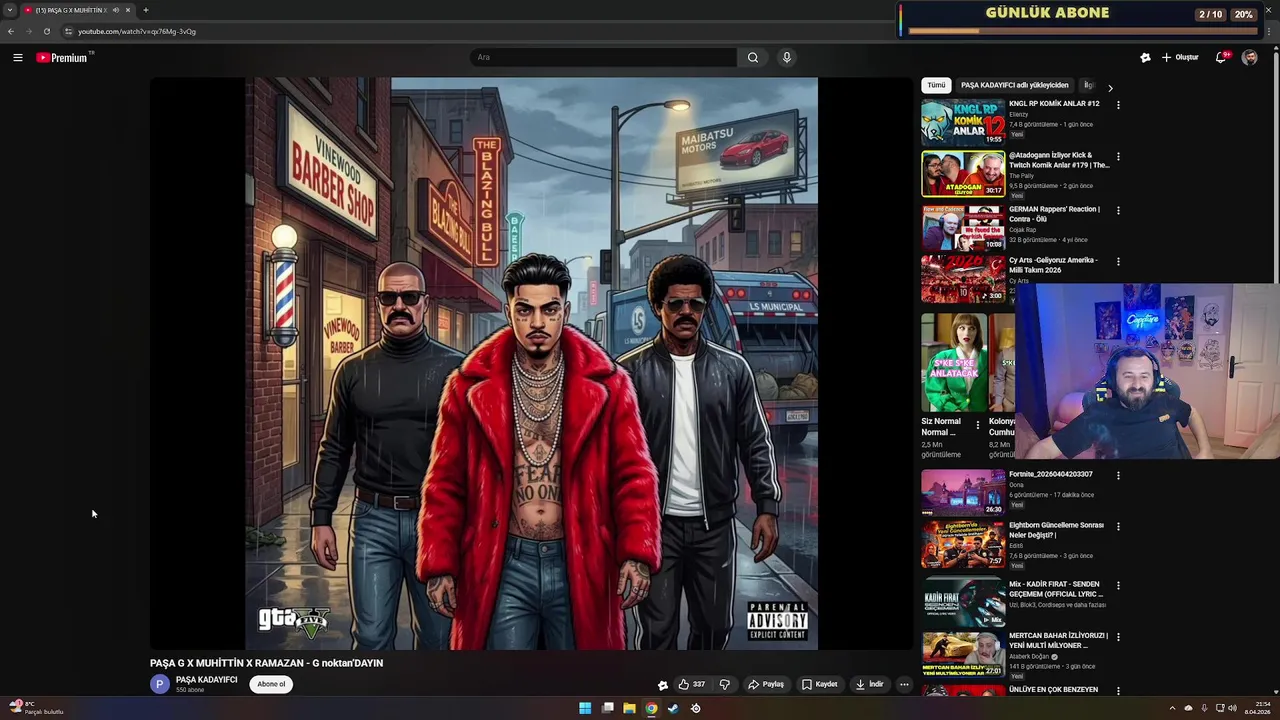
Task: Reload the page with refresh icon
Action: click(46, 31)
